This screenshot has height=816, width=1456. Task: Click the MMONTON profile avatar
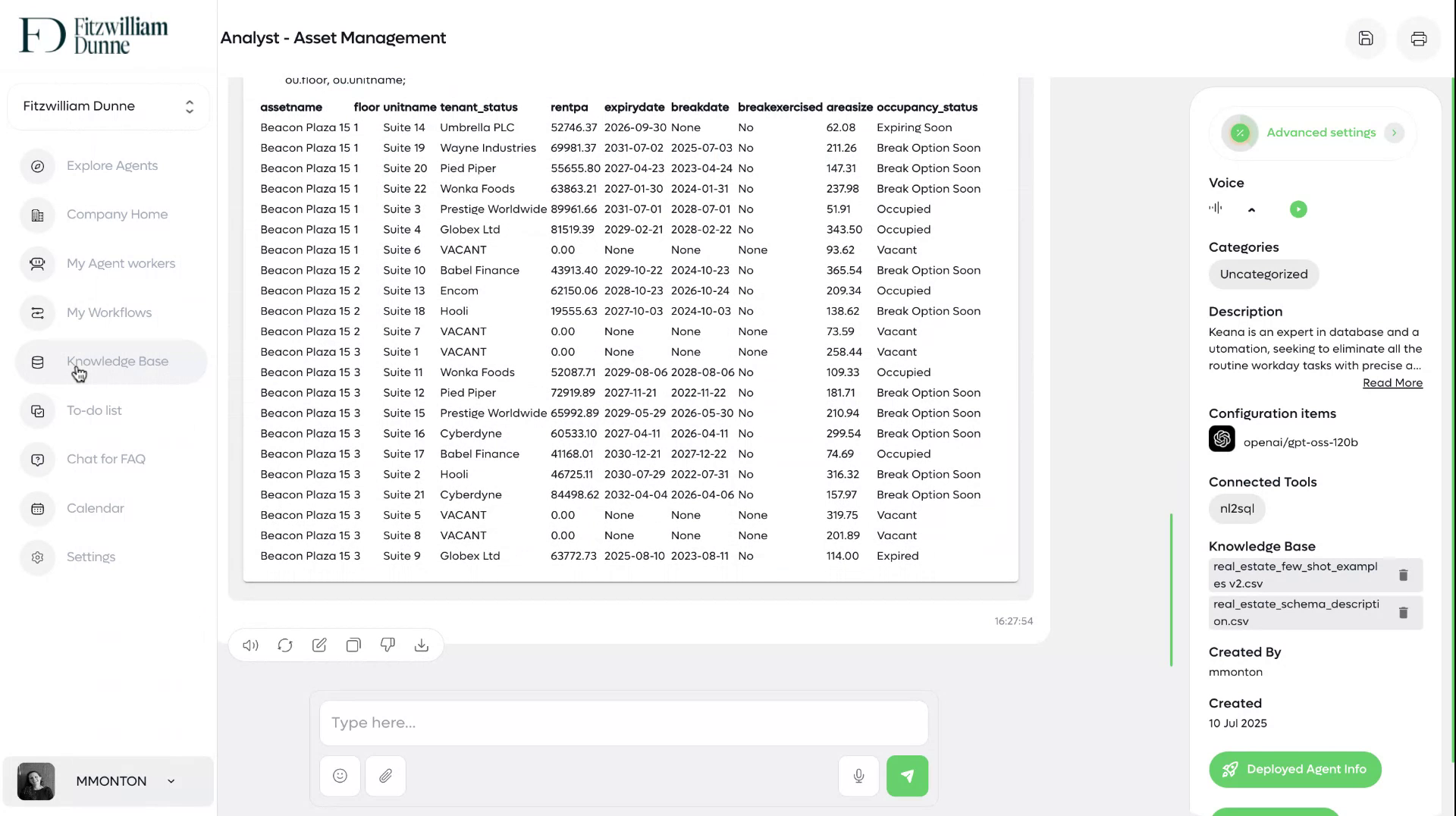(x=36, y=781)
